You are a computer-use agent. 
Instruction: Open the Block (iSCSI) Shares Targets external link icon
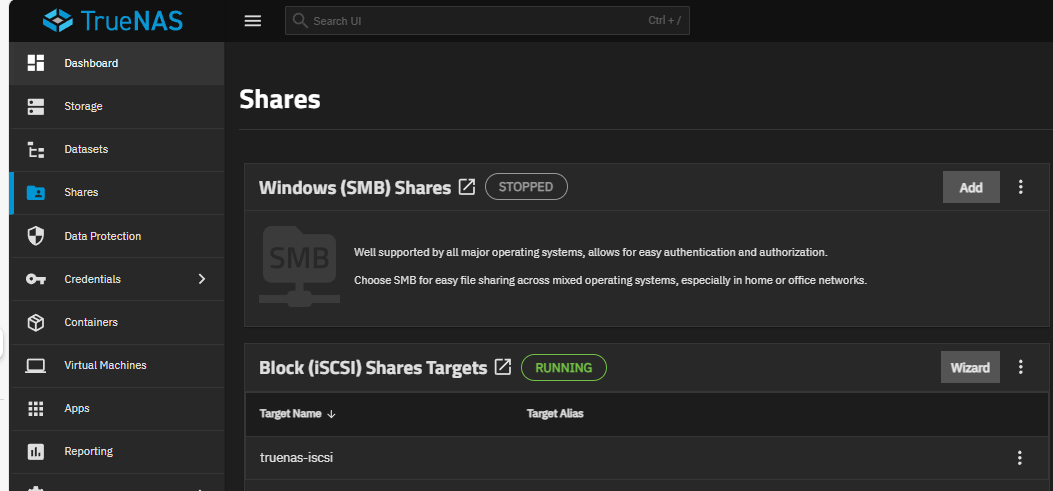pos(503,367)
